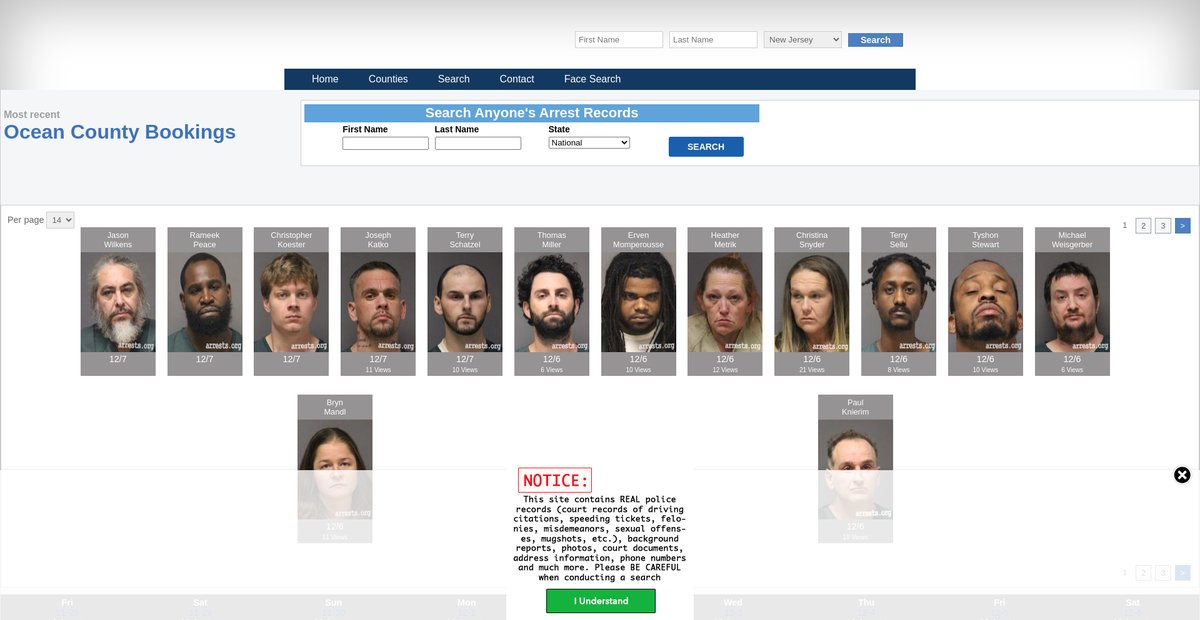This screenshot has width=1200, height=620.
Task: Click the blue SEARCH button
Action: click(706, 147)
